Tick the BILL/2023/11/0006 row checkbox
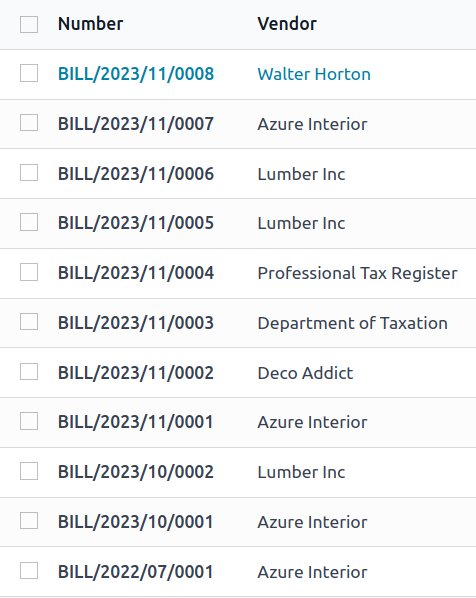The width and height of the screenshot is (476, 598). (x=29, y=173)
